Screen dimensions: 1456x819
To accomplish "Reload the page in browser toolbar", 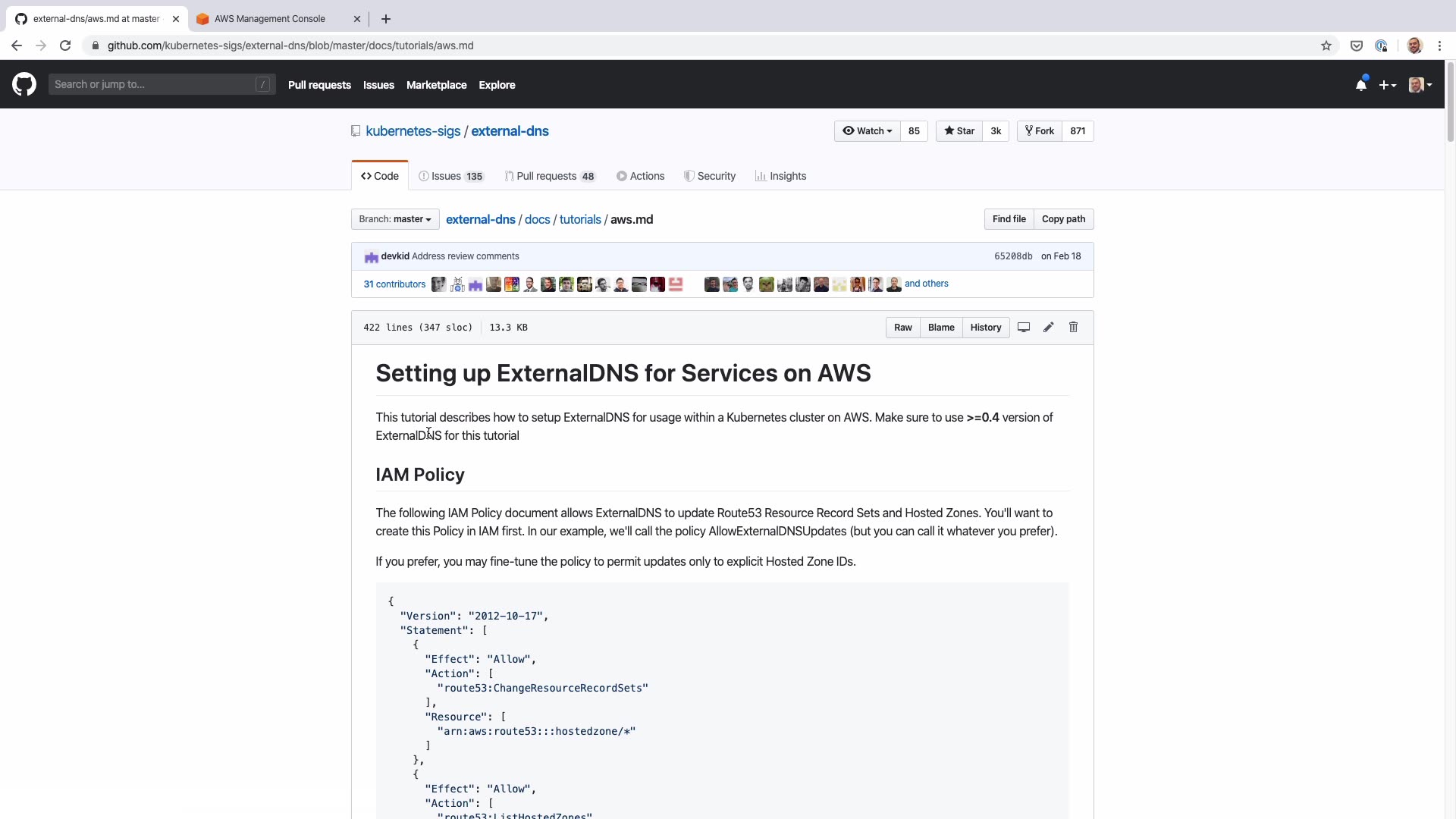I will coord(65,45).
